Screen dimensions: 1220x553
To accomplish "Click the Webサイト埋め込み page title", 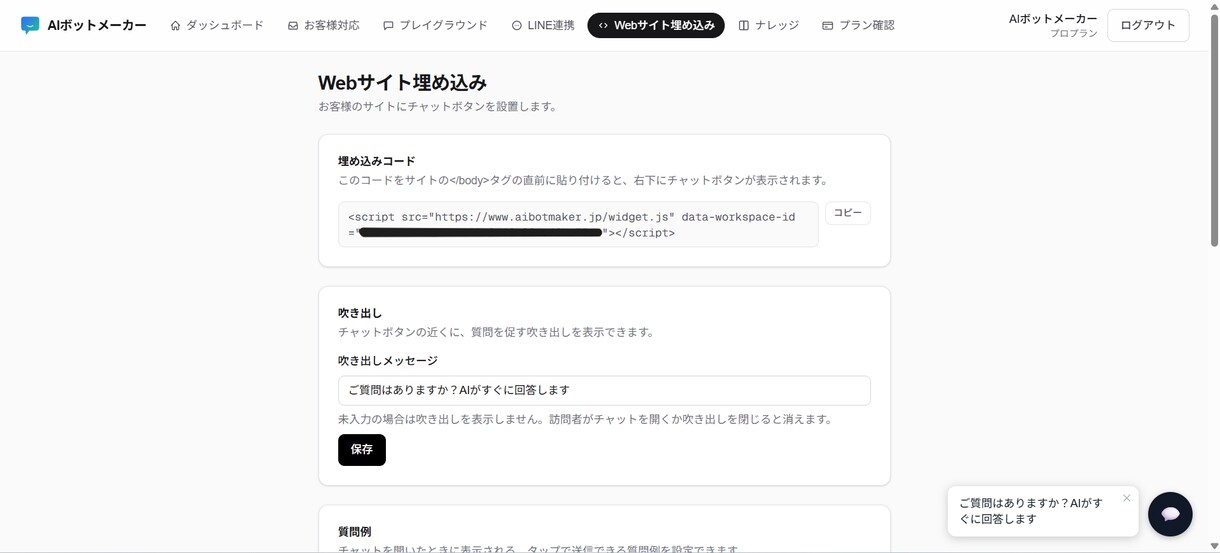I will point(402,83).
